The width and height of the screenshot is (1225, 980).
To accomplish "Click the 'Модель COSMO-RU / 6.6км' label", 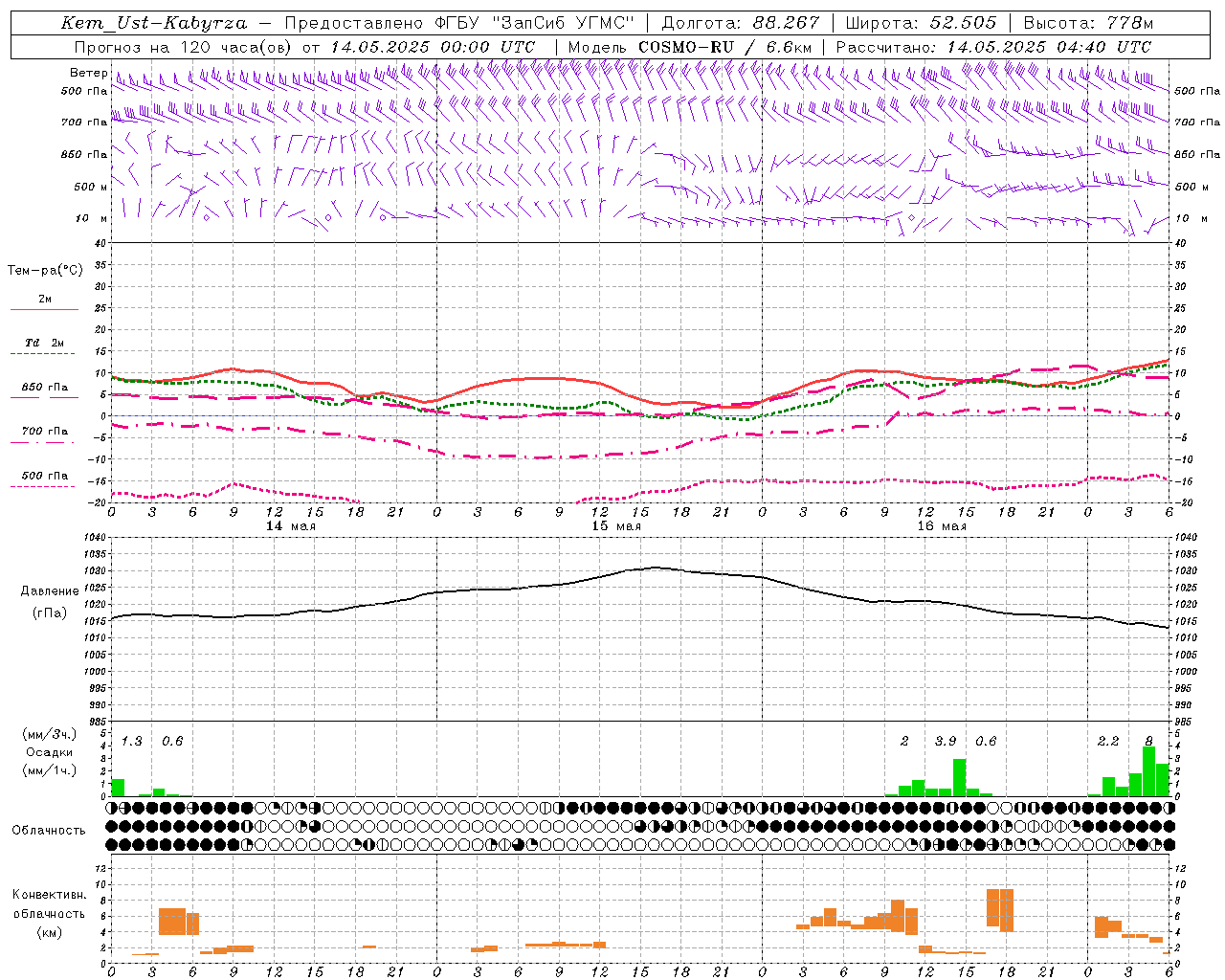I will [690, 47].
